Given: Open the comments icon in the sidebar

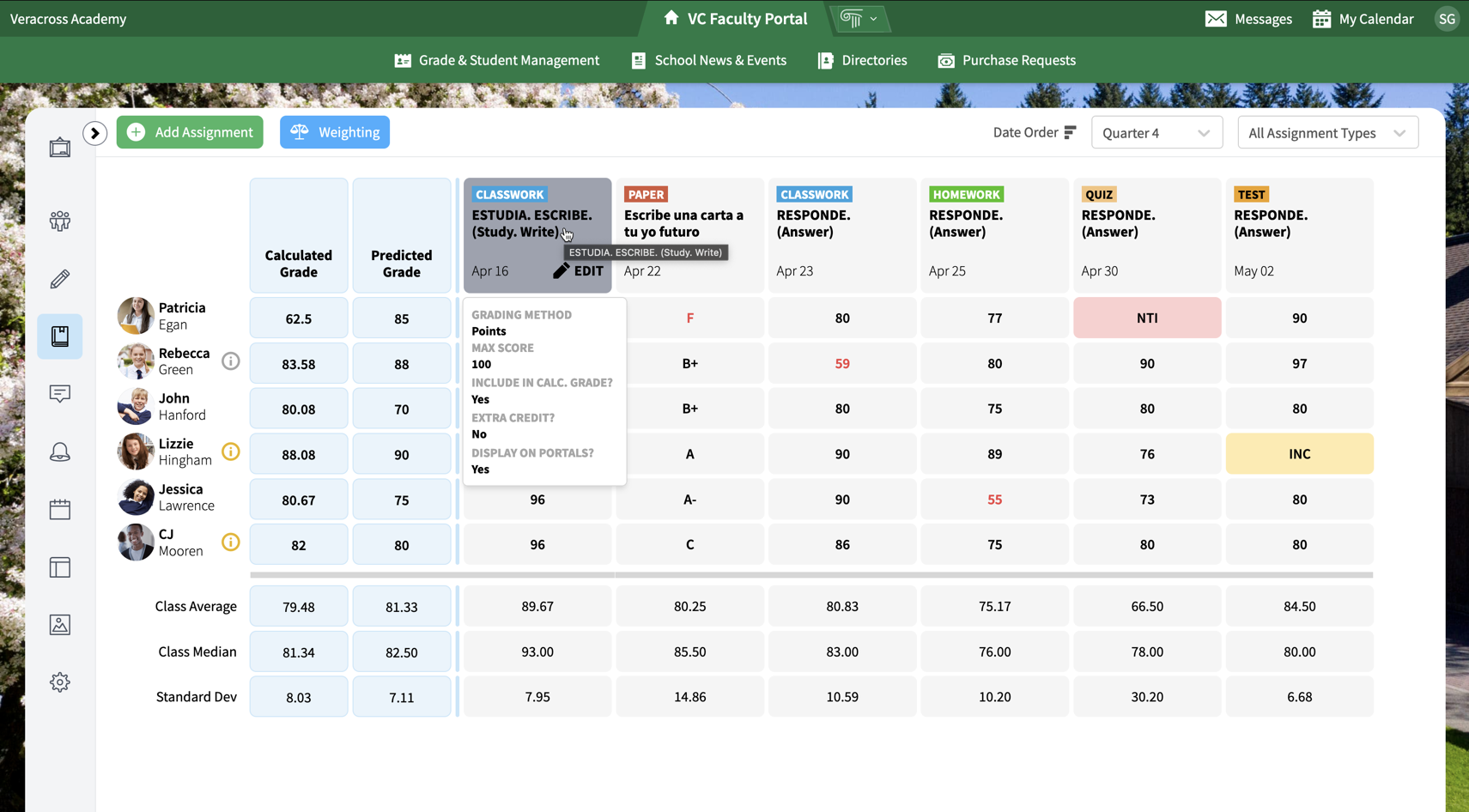Looking at the screenshot, I should tap(59, 394).
